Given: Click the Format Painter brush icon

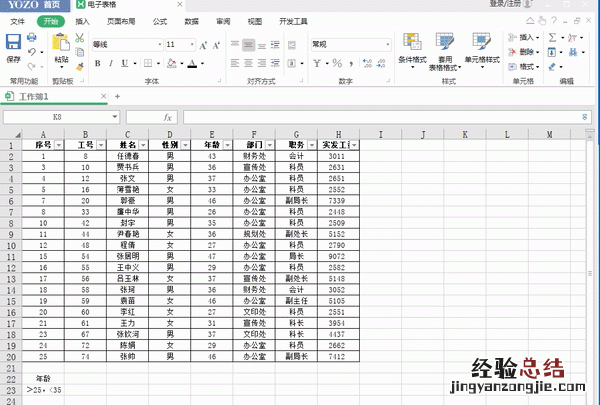Looking at the screenshot, I should click(x=79, y=65).
